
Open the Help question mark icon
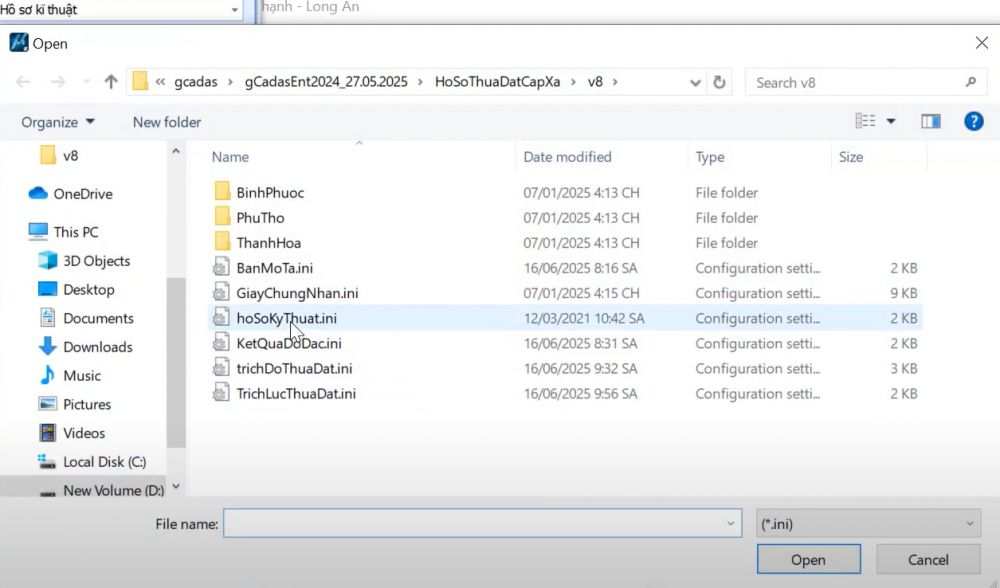pyautogui.click(x=973, y=121)
